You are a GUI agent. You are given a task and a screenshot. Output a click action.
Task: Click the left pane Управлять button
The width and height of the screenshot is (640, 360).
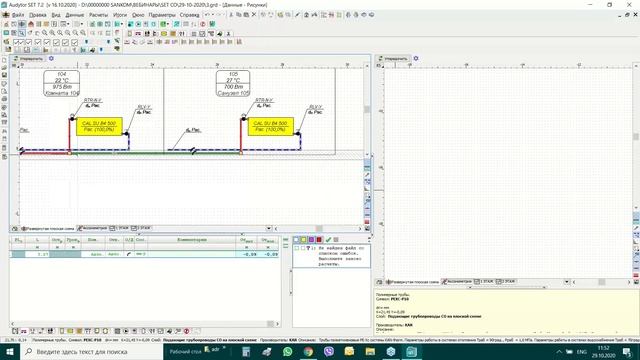point(28,58)
